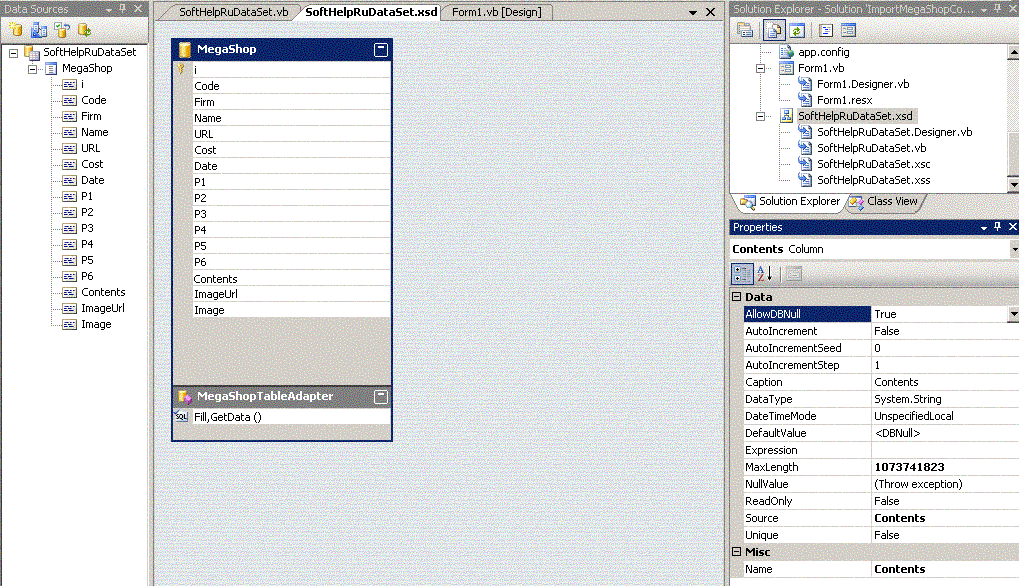Select SoftHelpRuDataSet.xss file icon
Screen dimensions: 1019x586
(x=805, y=180)
